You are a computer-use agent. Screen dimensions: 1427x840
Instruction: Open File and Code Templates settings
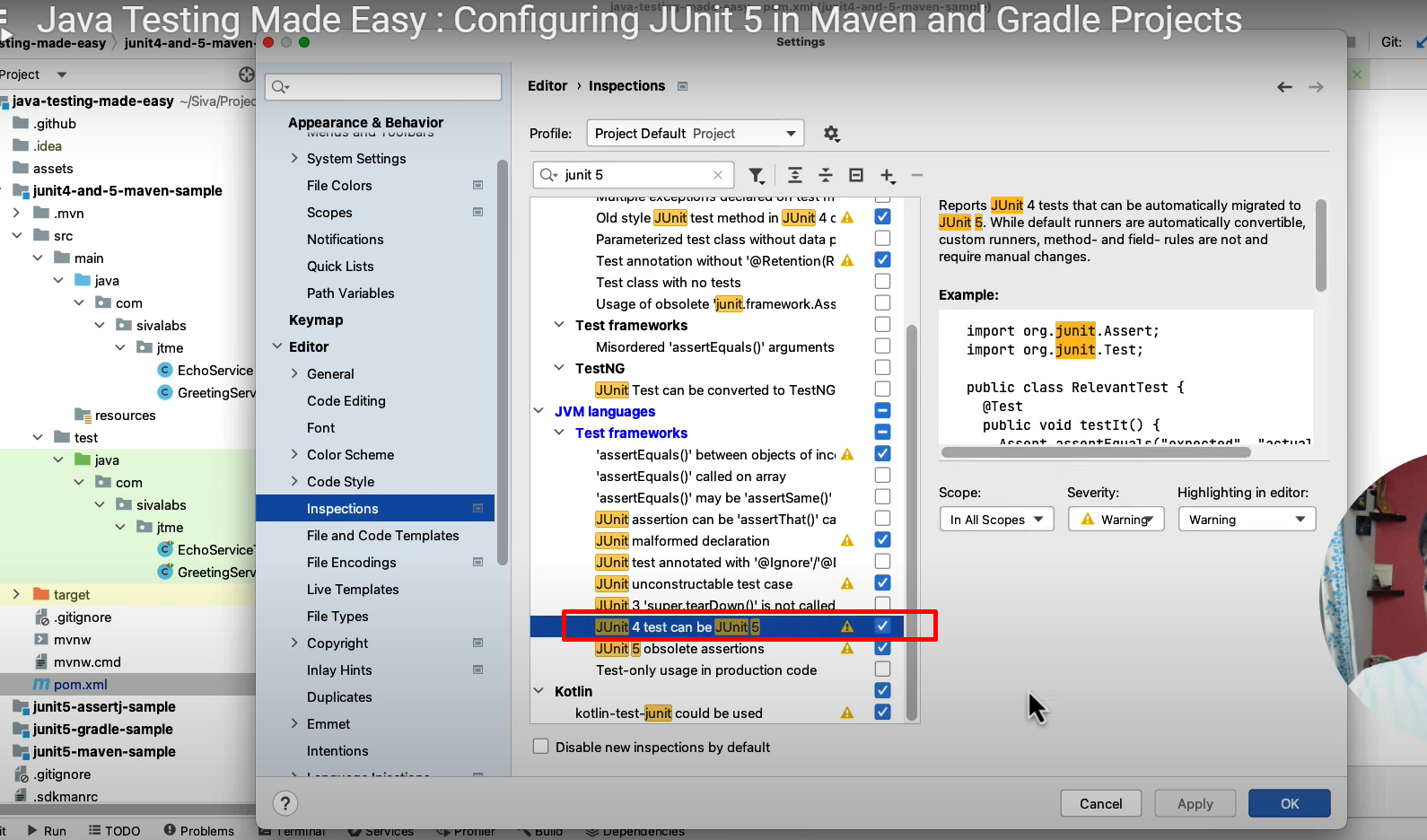[382, 536]
